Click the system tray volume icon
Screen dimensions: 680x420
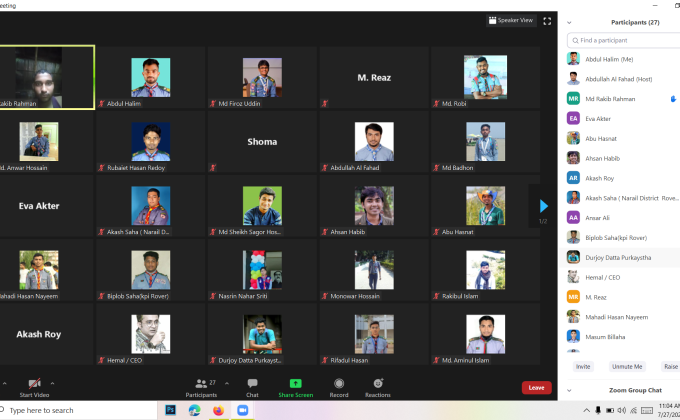[621, 410]
